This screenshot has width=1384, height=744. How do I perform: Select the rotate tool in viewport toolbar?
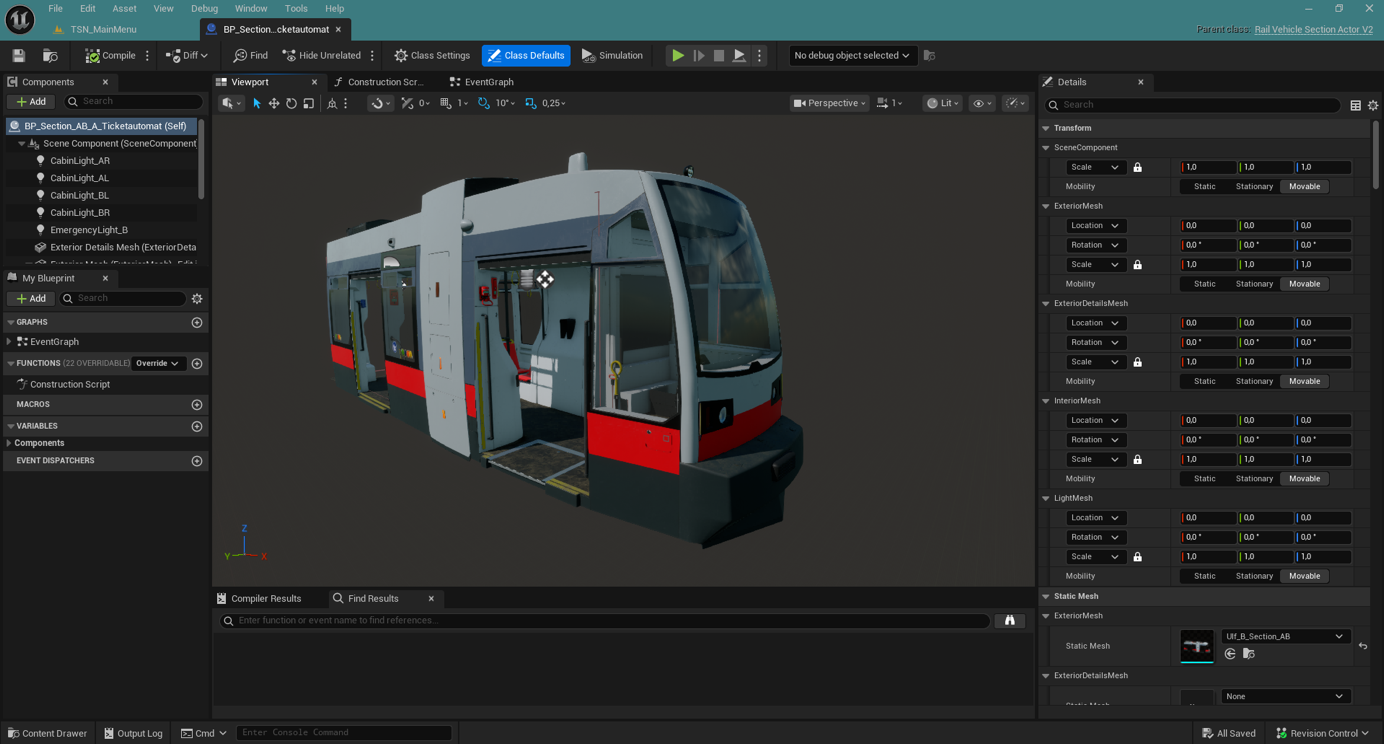pos(291,103)
